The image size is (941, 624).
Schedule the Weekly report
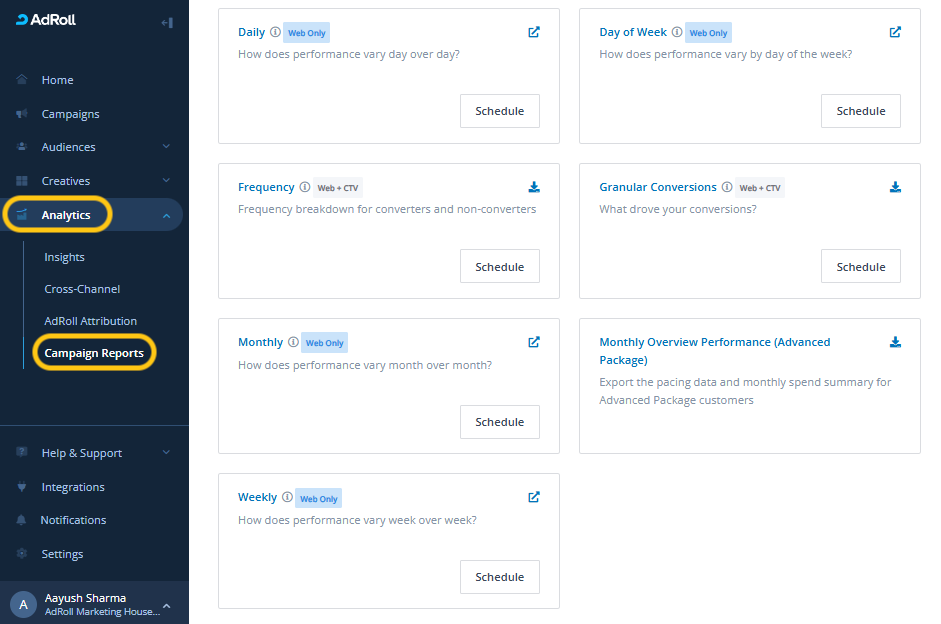tap(499, 577)
